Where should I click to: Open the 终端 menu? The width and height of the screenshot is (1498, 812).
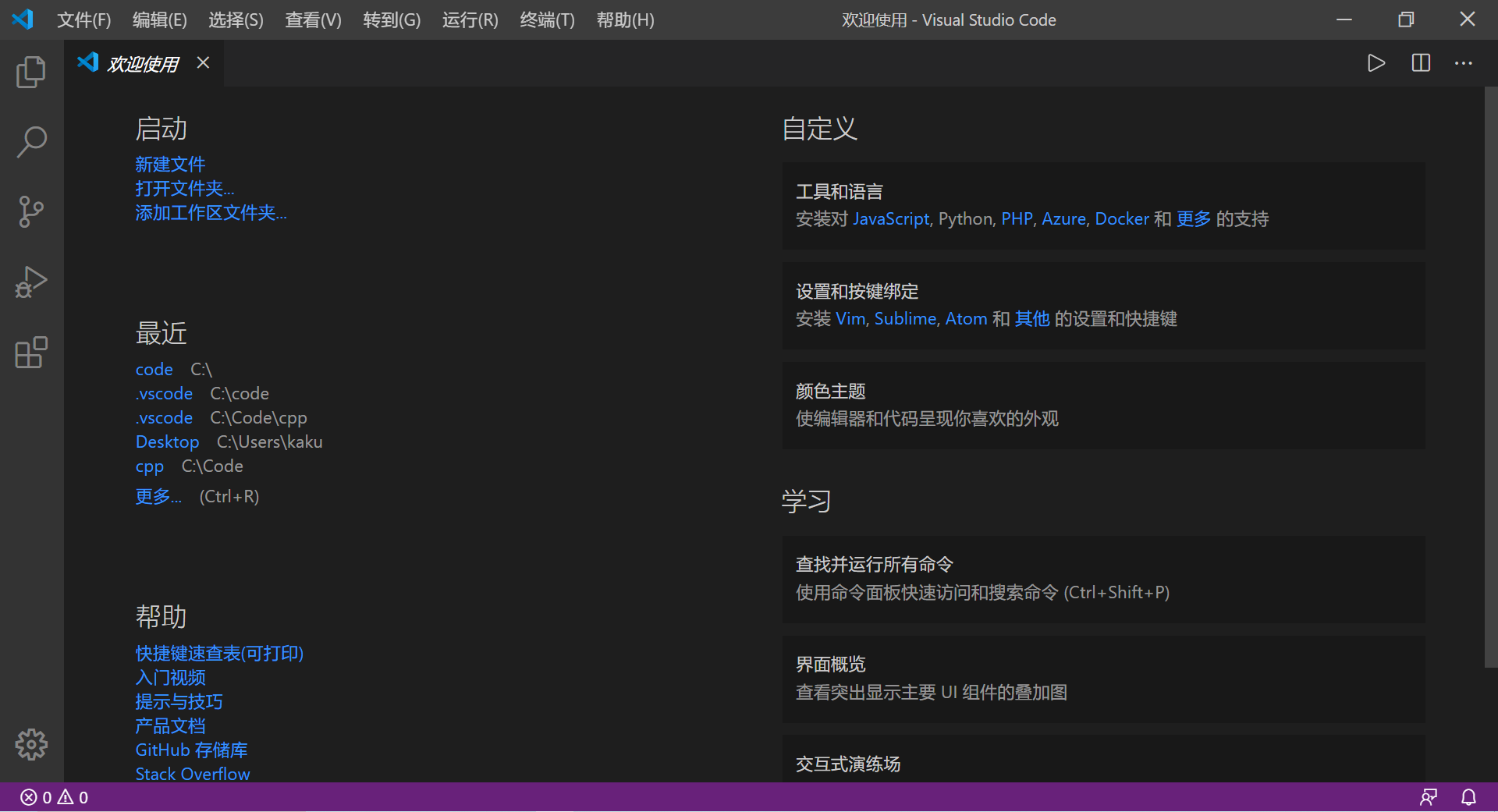click(x=546, y=20)
